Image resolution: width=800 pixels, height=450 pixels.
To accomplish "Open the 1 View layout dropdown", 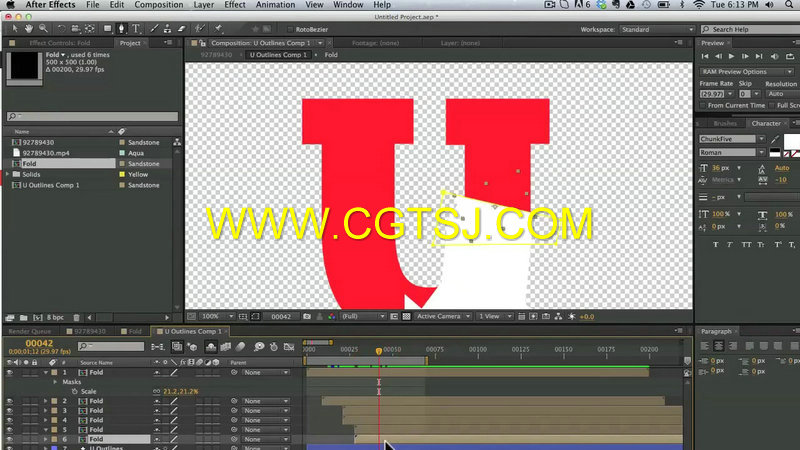I will coord(495,316).
